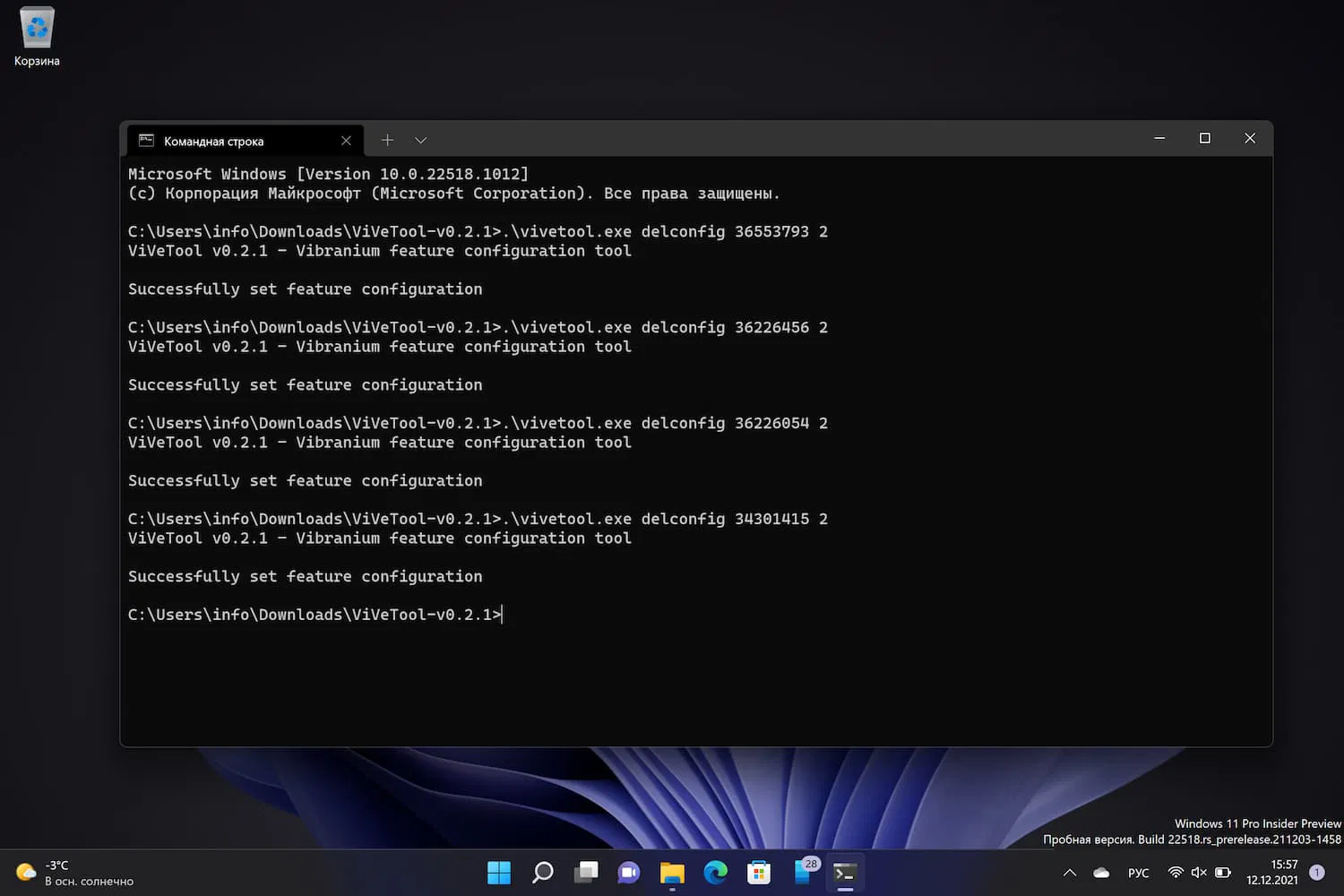The height and width of the screenshot is (896, 1344).
Task: Click the 'delconfig 36226456 2' command line
Action: tap(478, 328)
